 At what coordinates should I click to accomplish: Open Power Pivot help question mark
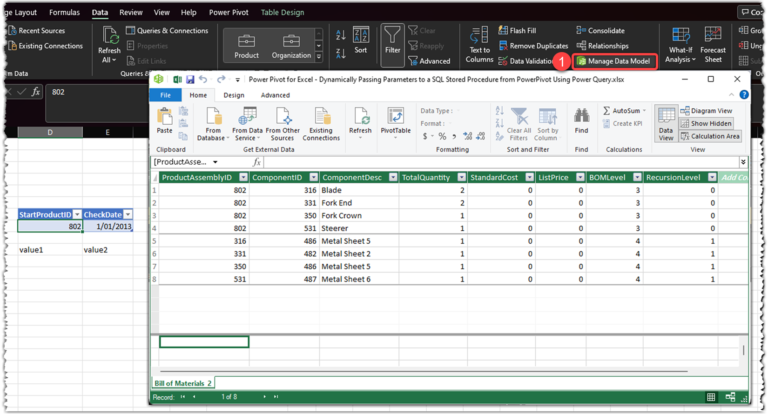click(x=744, y=95)
